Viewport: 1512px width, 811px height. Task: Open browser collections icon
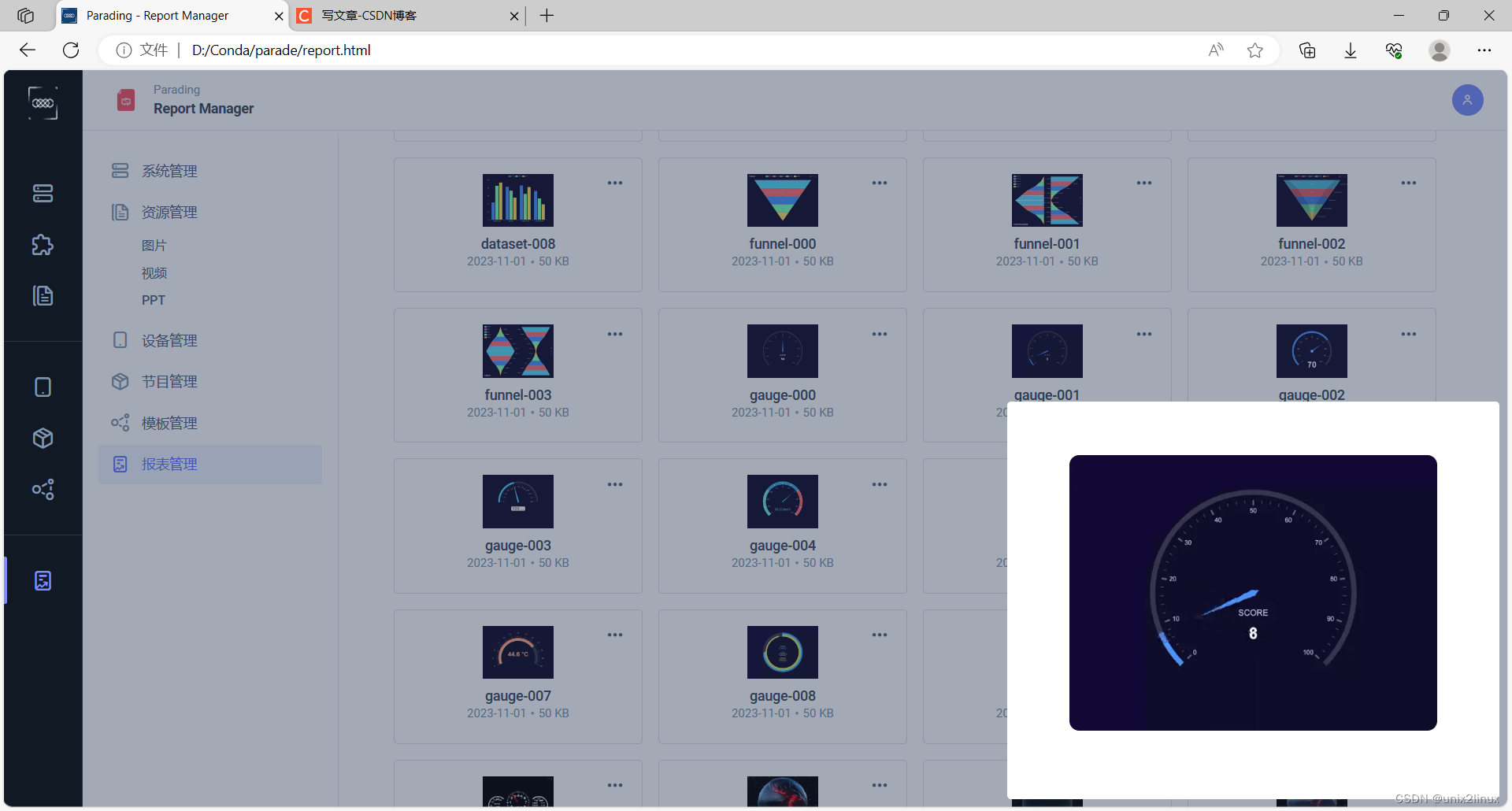(1307, 50)
